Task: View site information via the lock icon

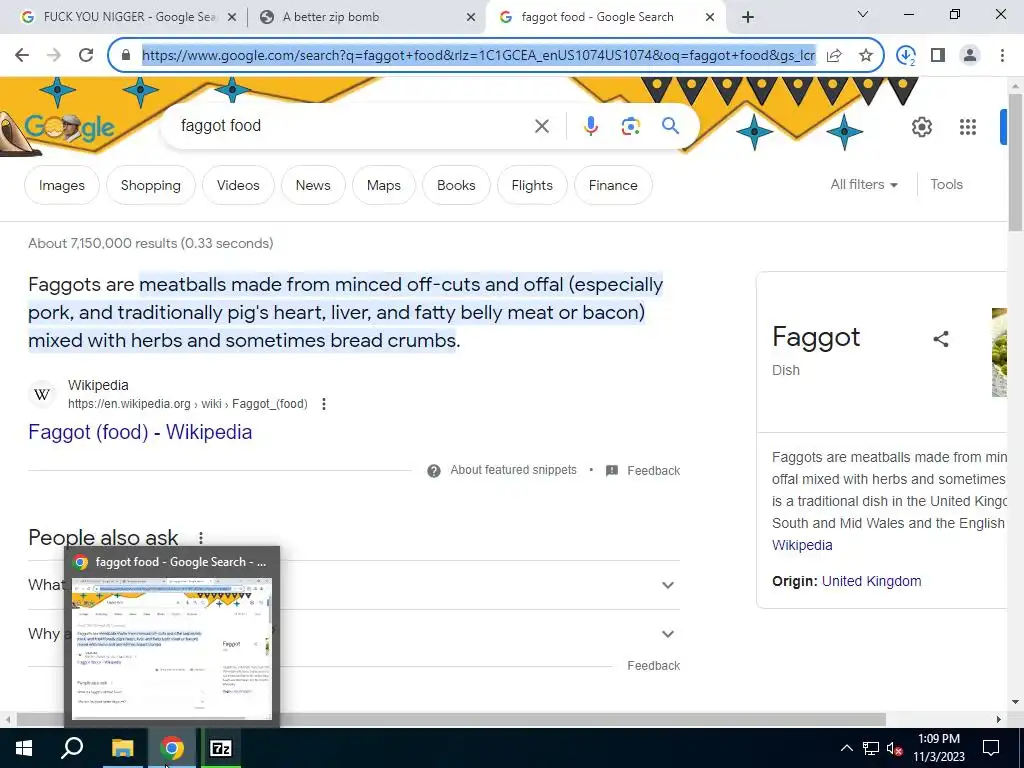Action: (126, 55)
